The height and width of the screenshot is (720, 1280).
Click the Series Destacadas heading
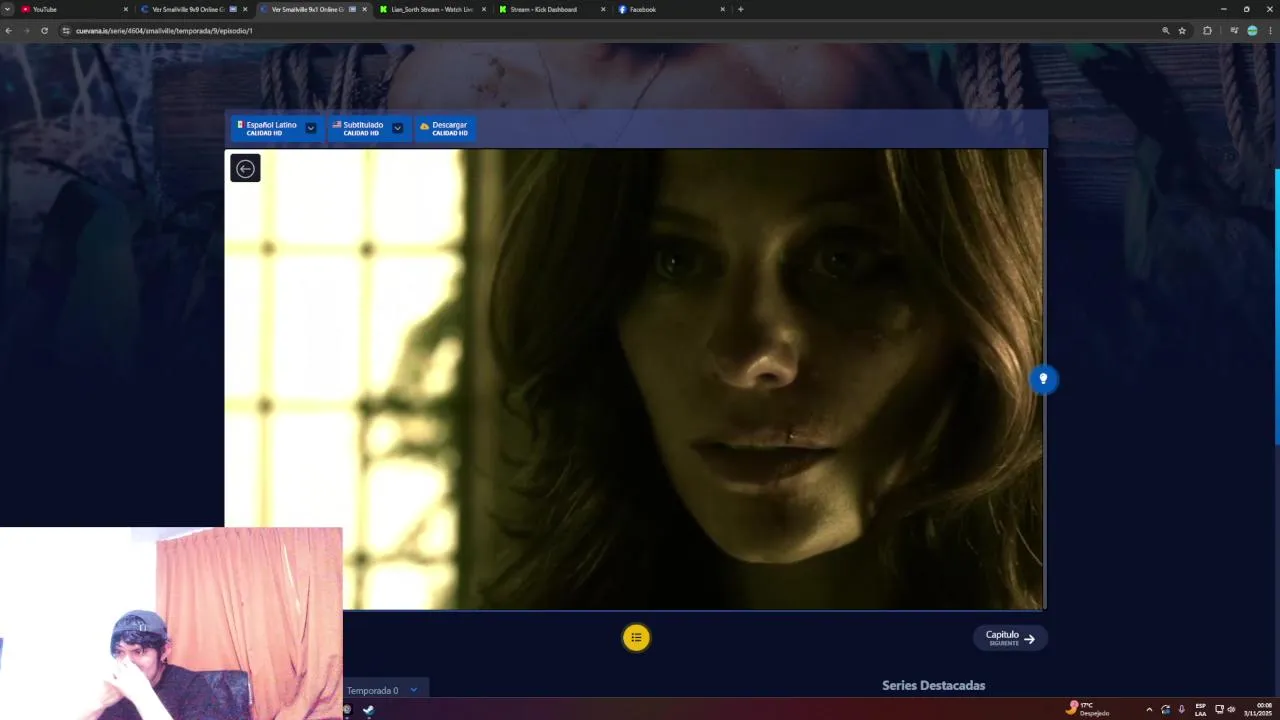click(933, 685)
